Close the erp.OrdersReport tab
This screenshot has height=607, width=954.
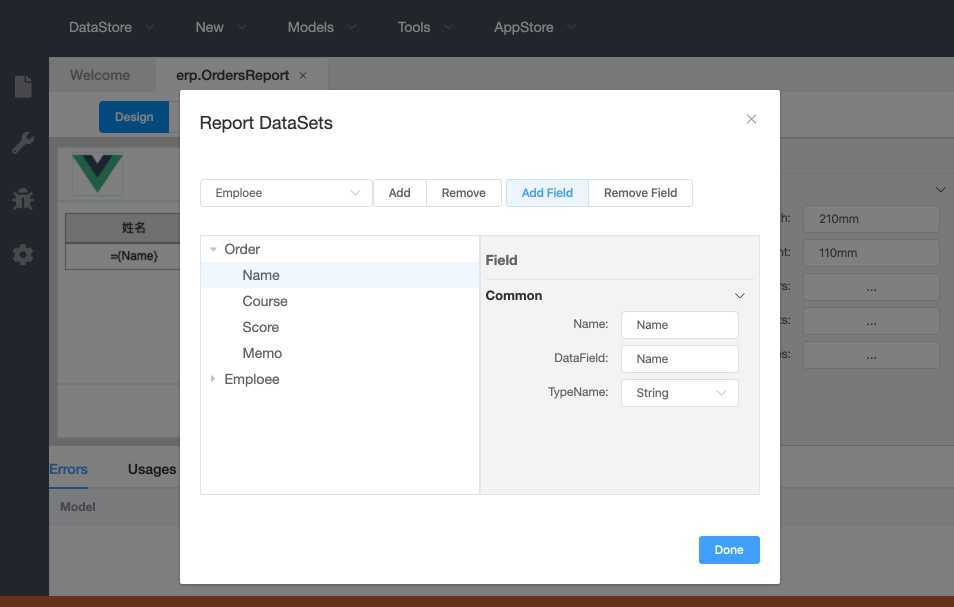[x=303, y=75]
